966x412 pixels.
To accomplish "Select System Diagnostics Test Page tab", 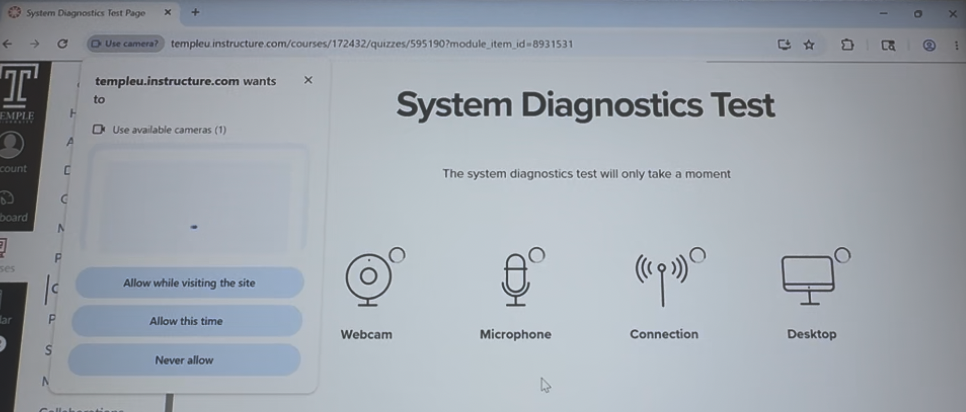I will coord(86,12).
